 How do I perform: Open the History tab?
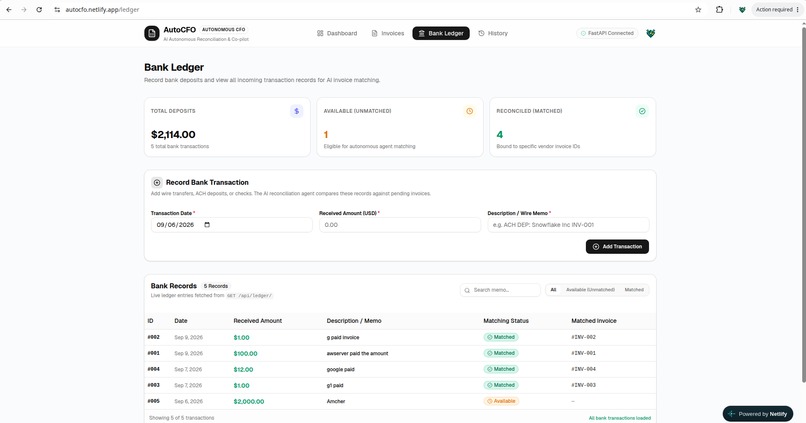coord(493,33)
